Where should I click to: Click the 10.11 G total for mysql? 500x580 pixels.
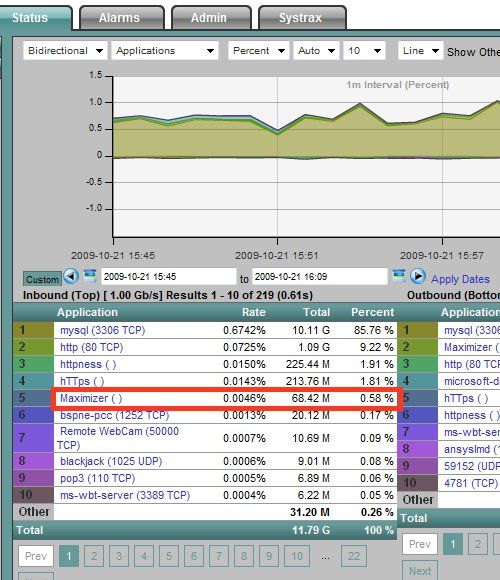click(311, 330)
